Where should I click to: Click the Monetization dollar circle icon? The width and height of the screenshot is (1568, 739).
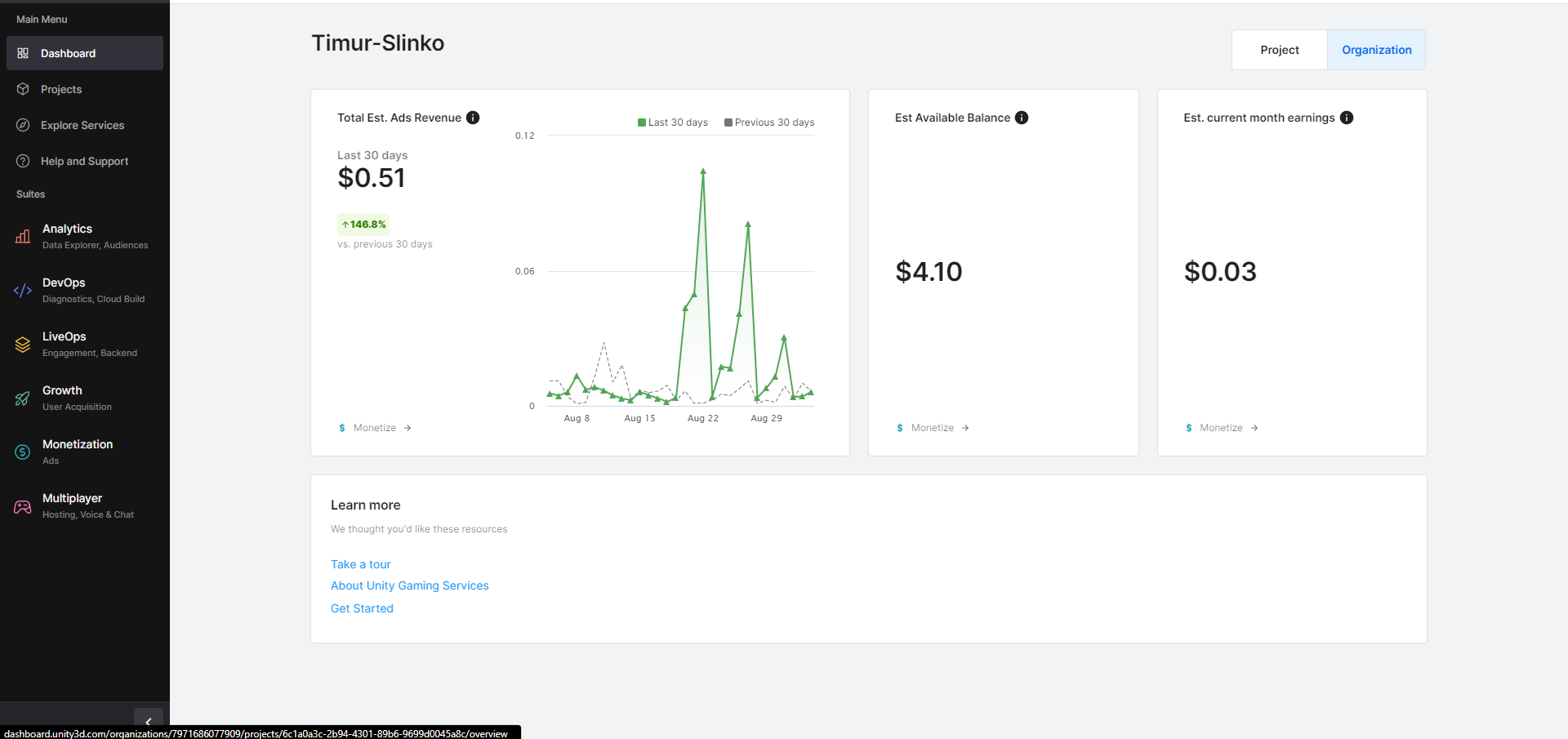[23, 452]
